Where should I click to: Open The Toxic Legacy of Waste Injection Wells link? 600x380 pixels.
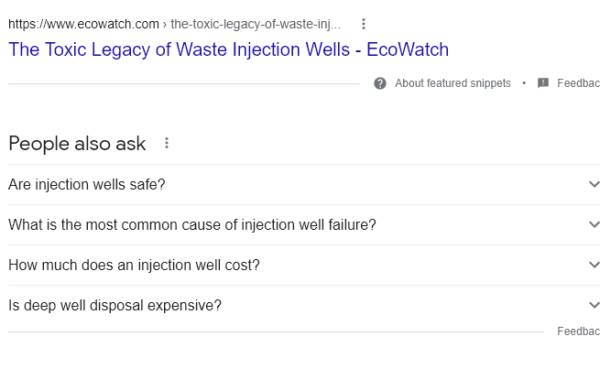tap(228, 50)
